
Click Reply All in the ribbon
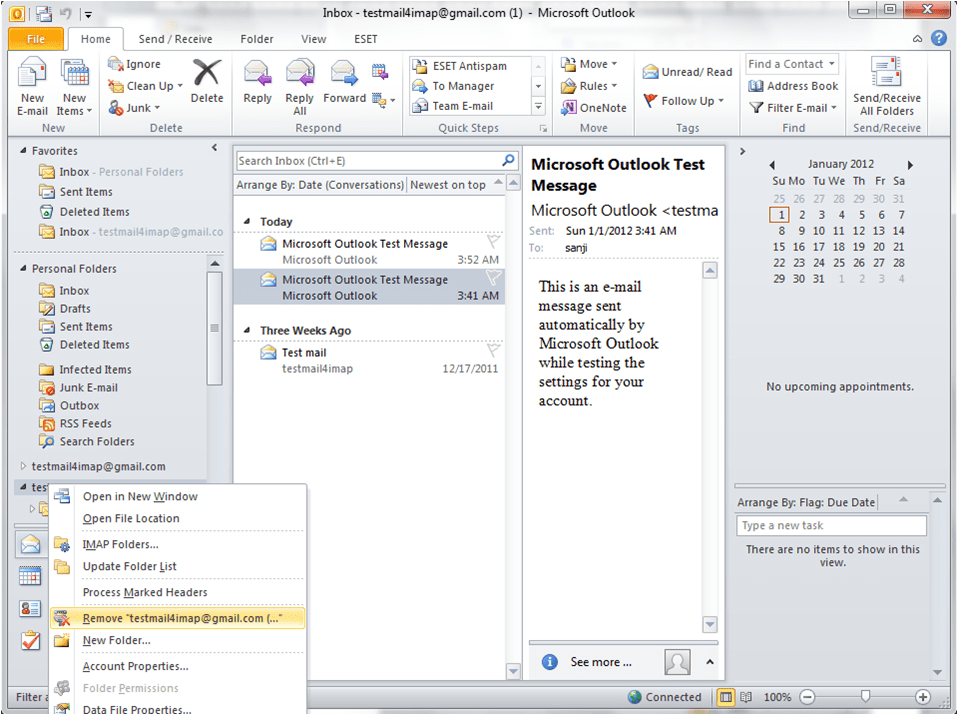pyautogui.click(x=299, y=87)
